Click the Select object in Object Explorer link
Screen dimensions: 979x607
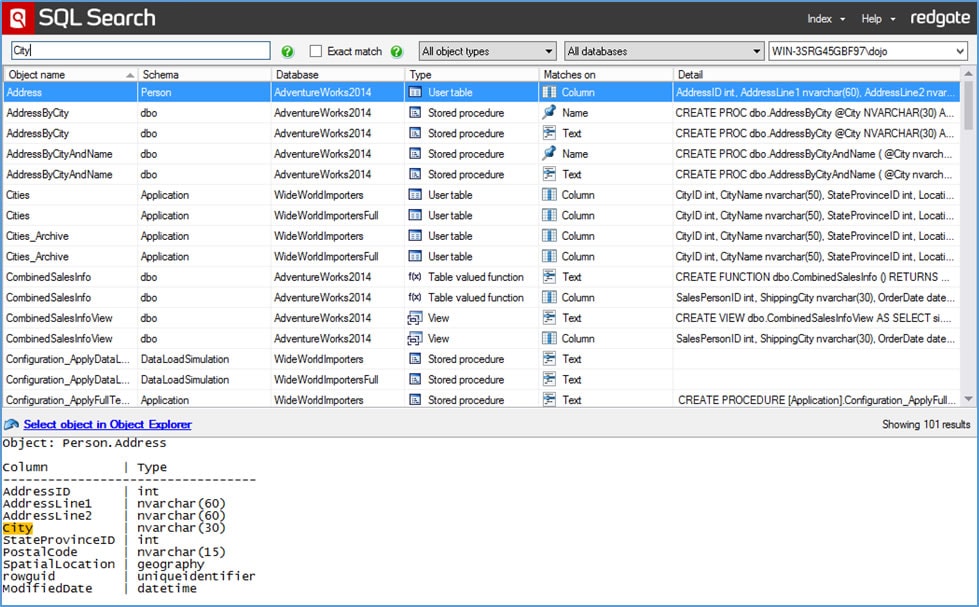(x=107, y=425)
